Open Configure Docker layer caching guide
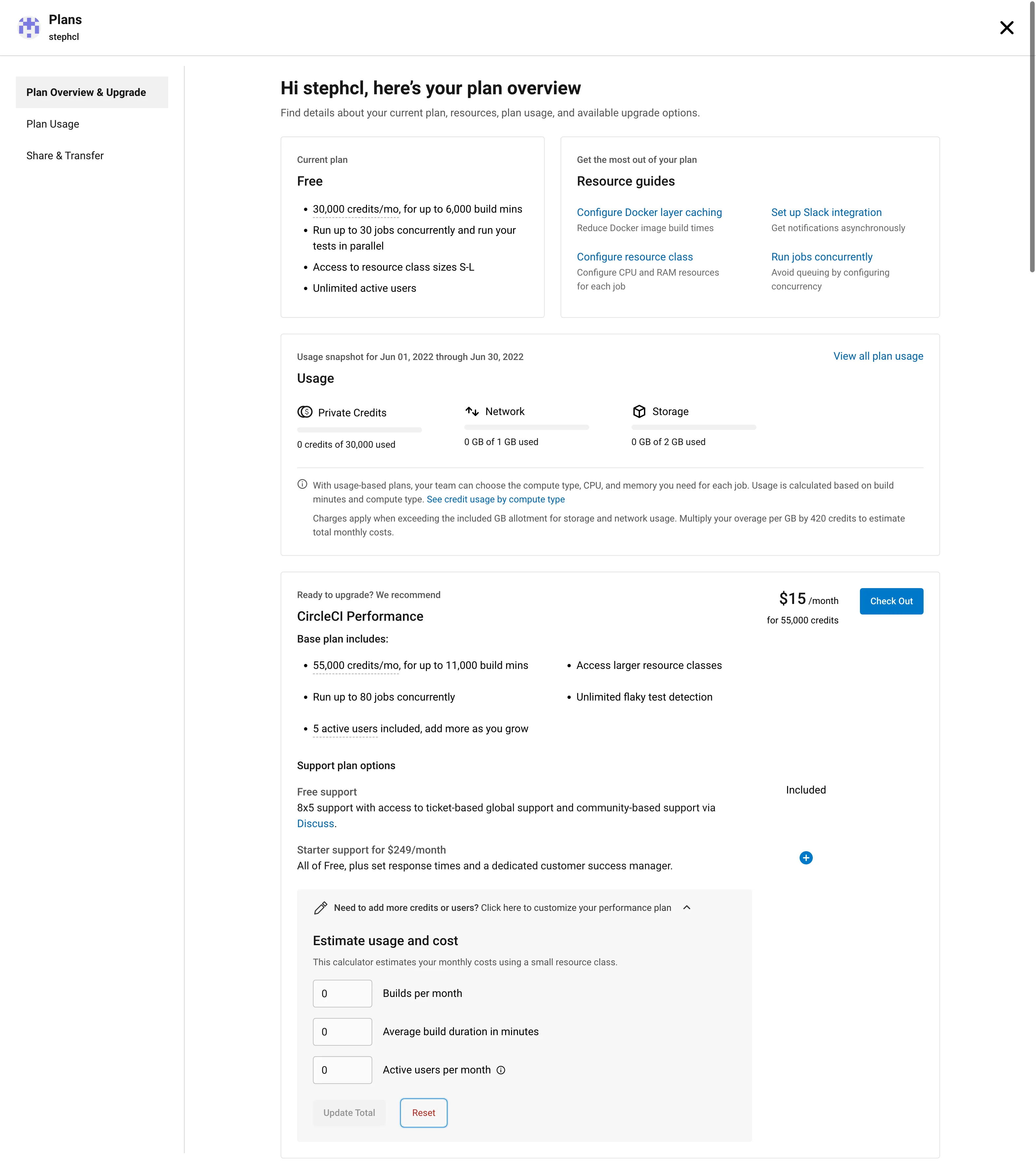This screenshot has width=1036, height=1169. [x=649, y=212]
